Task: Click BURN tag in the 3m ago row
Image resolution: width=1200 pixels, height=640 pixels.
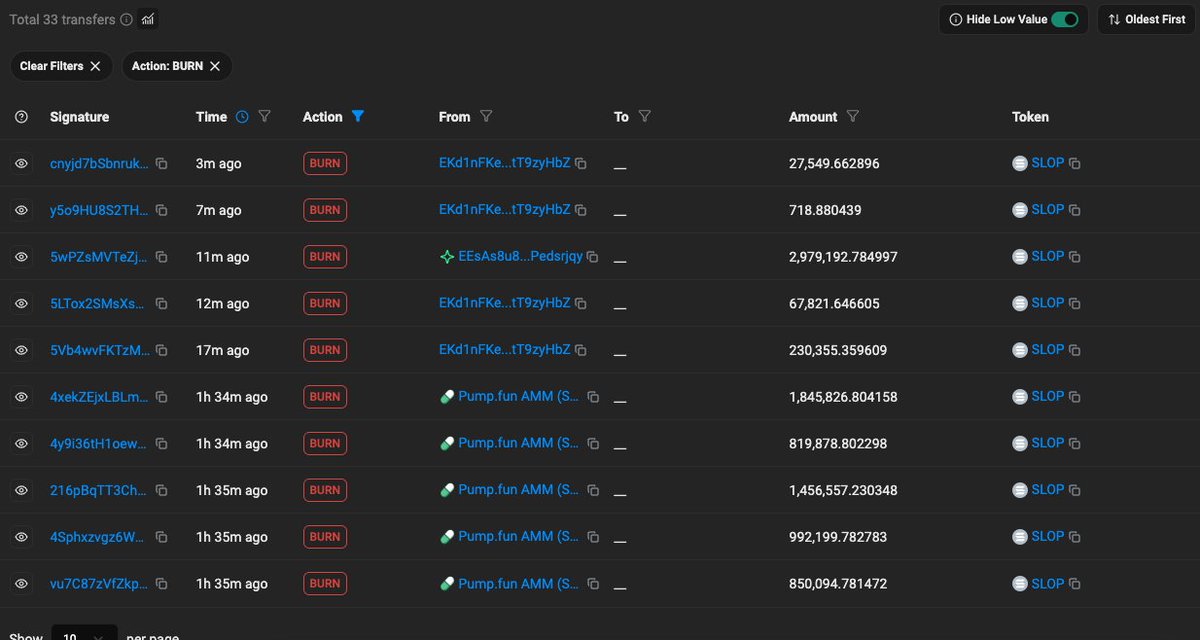Action: pos(325,163)
